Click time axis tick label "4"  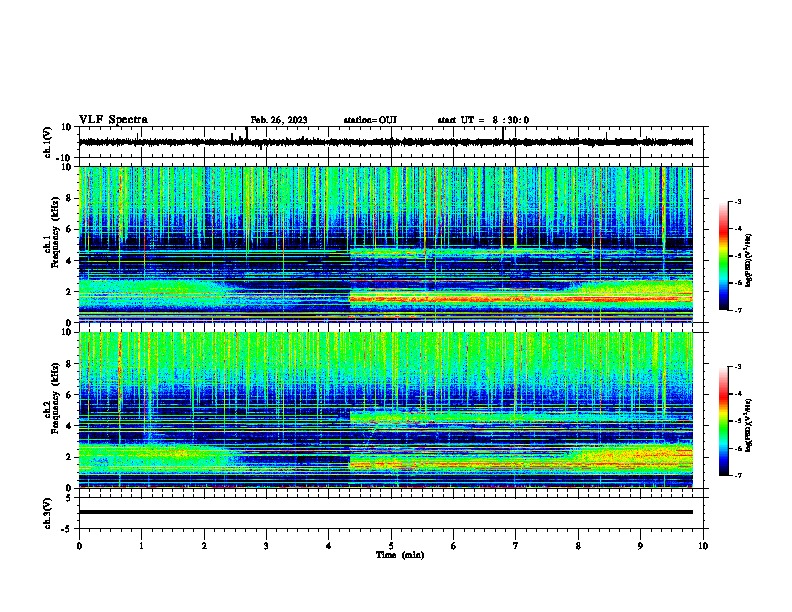coord(328,546)
